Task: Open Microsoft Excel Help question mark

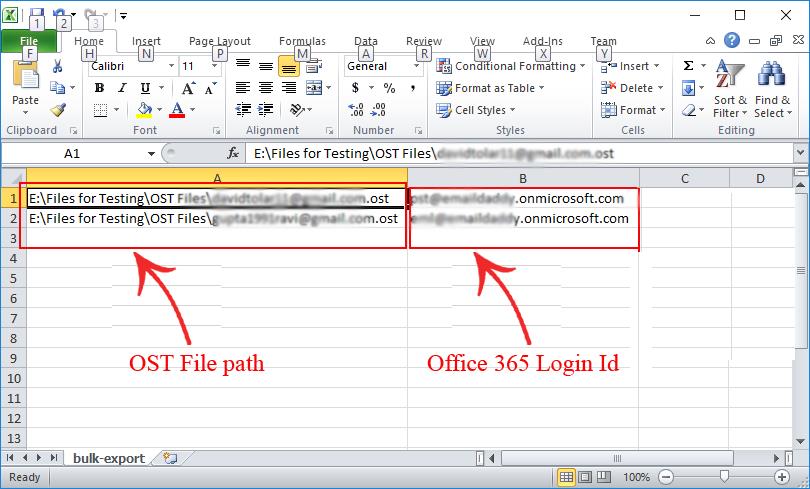Action: [731, 40]
